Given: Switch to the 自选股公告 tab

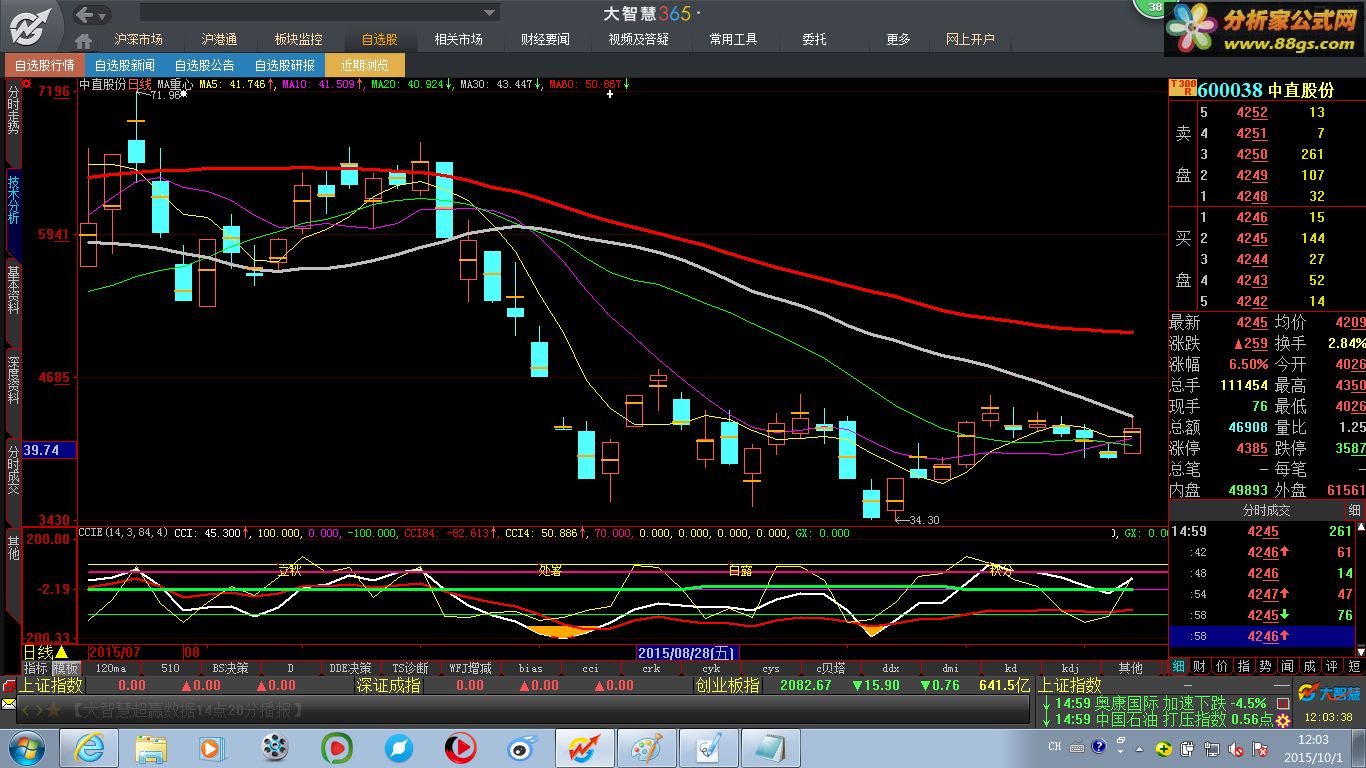Looking at the screenshot, I should click(205, 65).
